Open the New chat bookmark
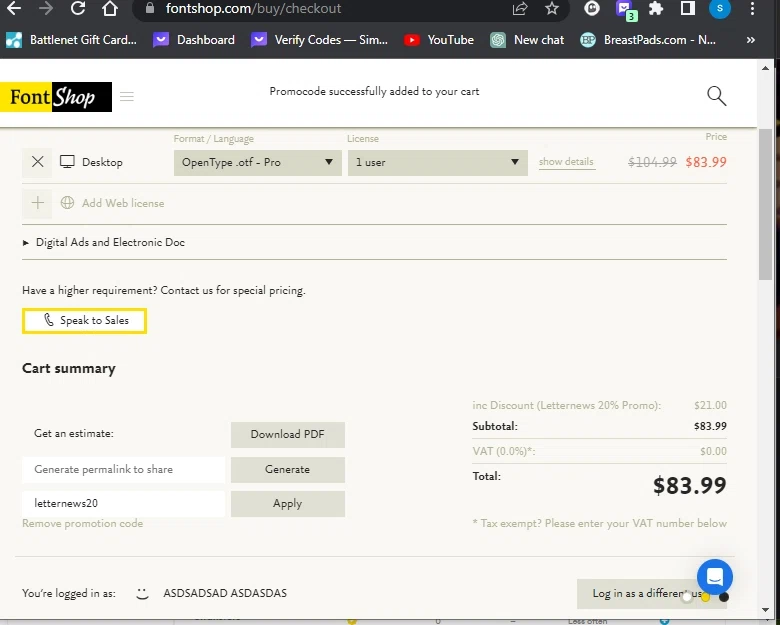 coord(527,40)
